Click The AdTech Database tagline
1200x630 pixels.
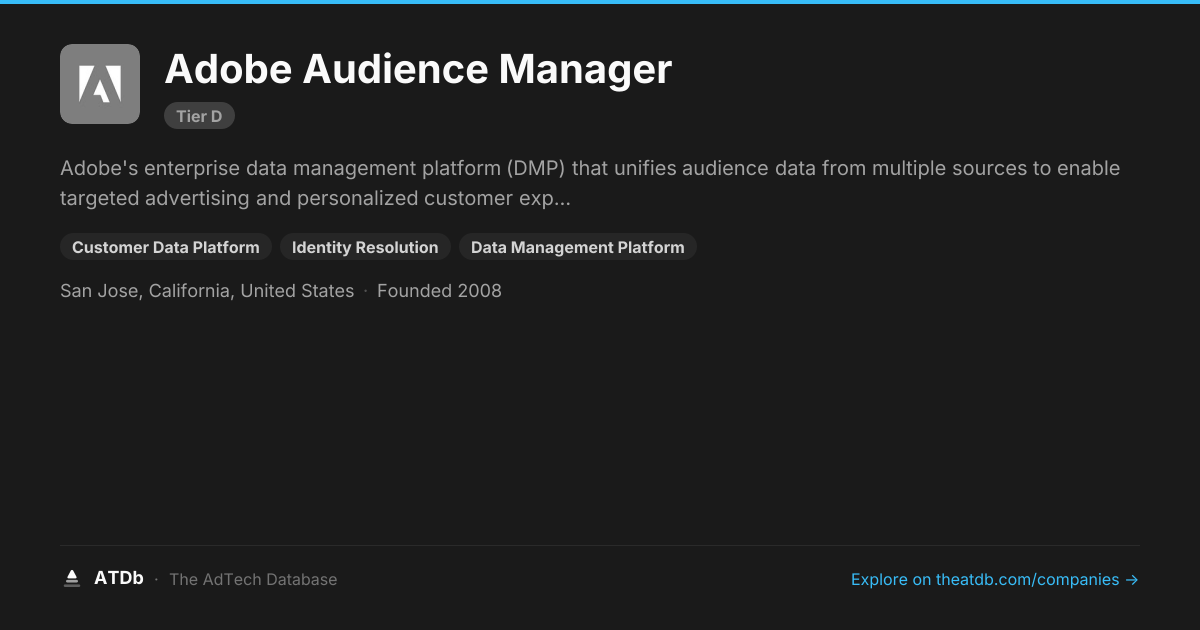click(x=253, y=579)
